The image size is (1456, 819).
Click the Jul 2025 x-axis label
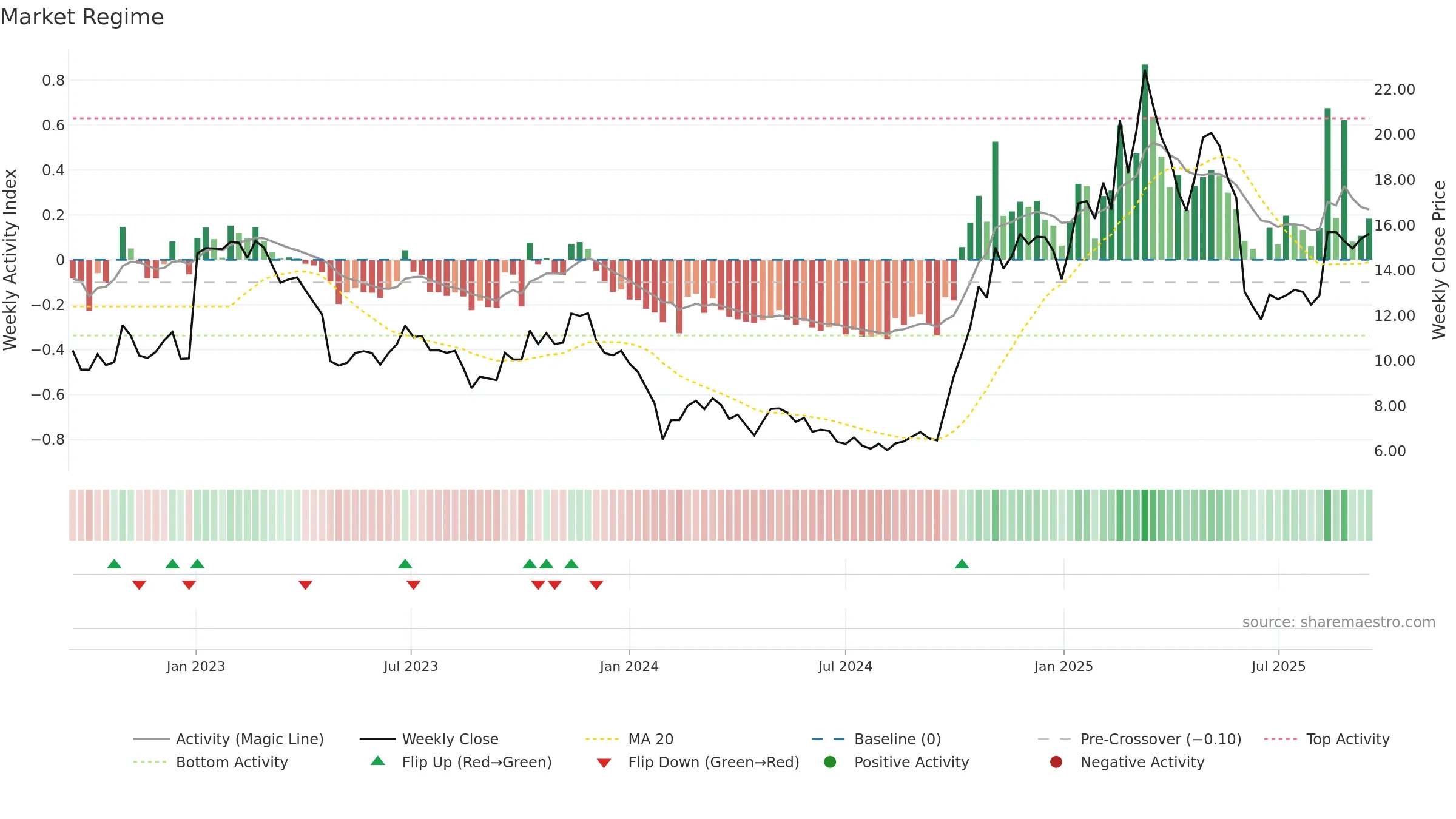[1278, 666]
